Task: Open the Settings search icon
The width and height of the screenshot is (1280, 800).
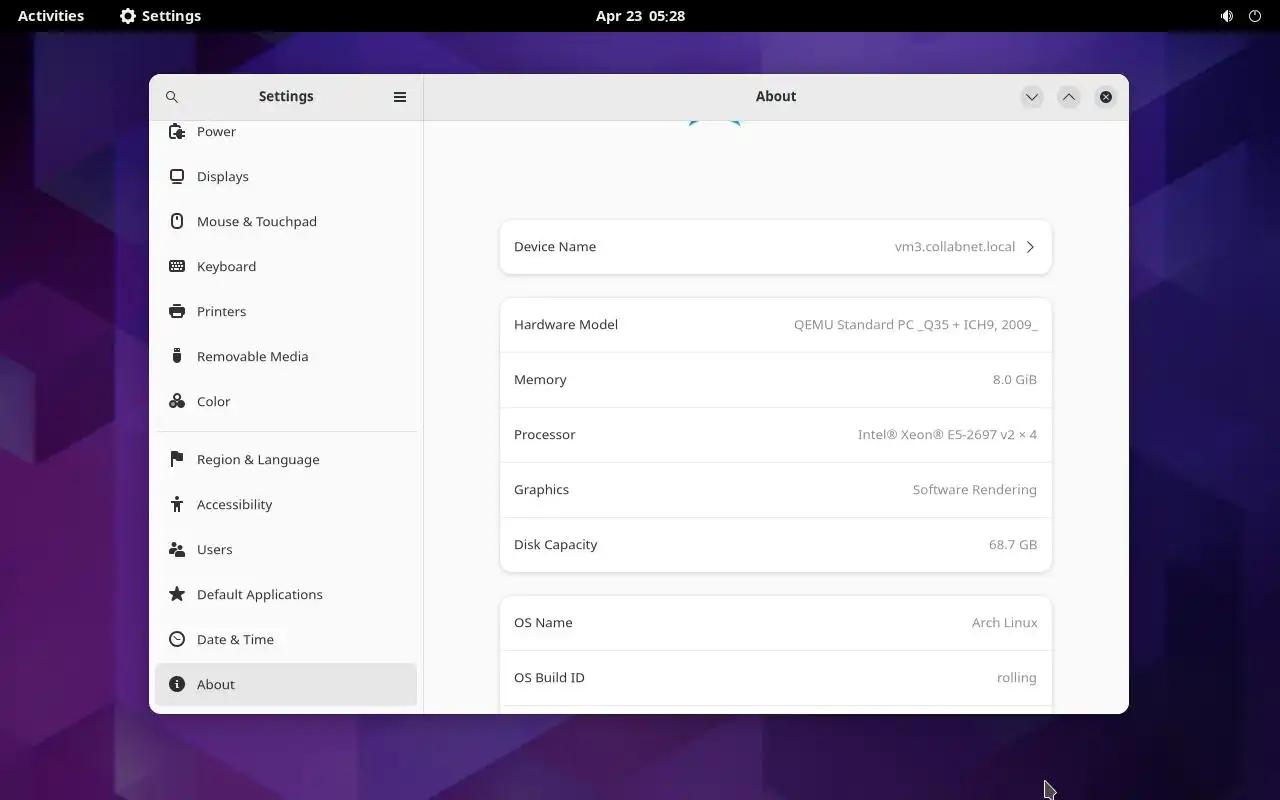Action: coord(172,97)
